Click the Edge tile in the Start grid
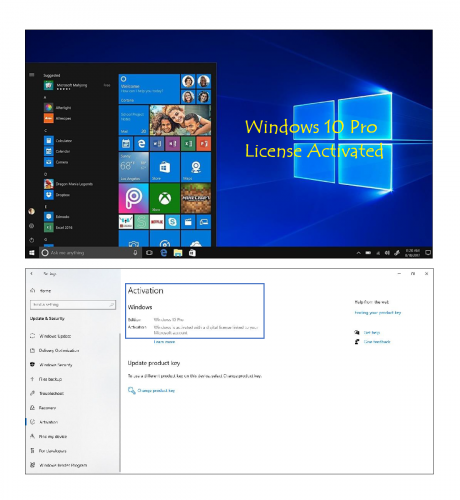 click(141, 144)
